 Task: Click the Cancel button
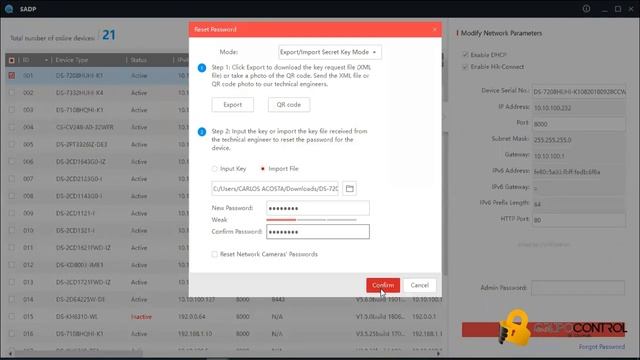[420, 285]
